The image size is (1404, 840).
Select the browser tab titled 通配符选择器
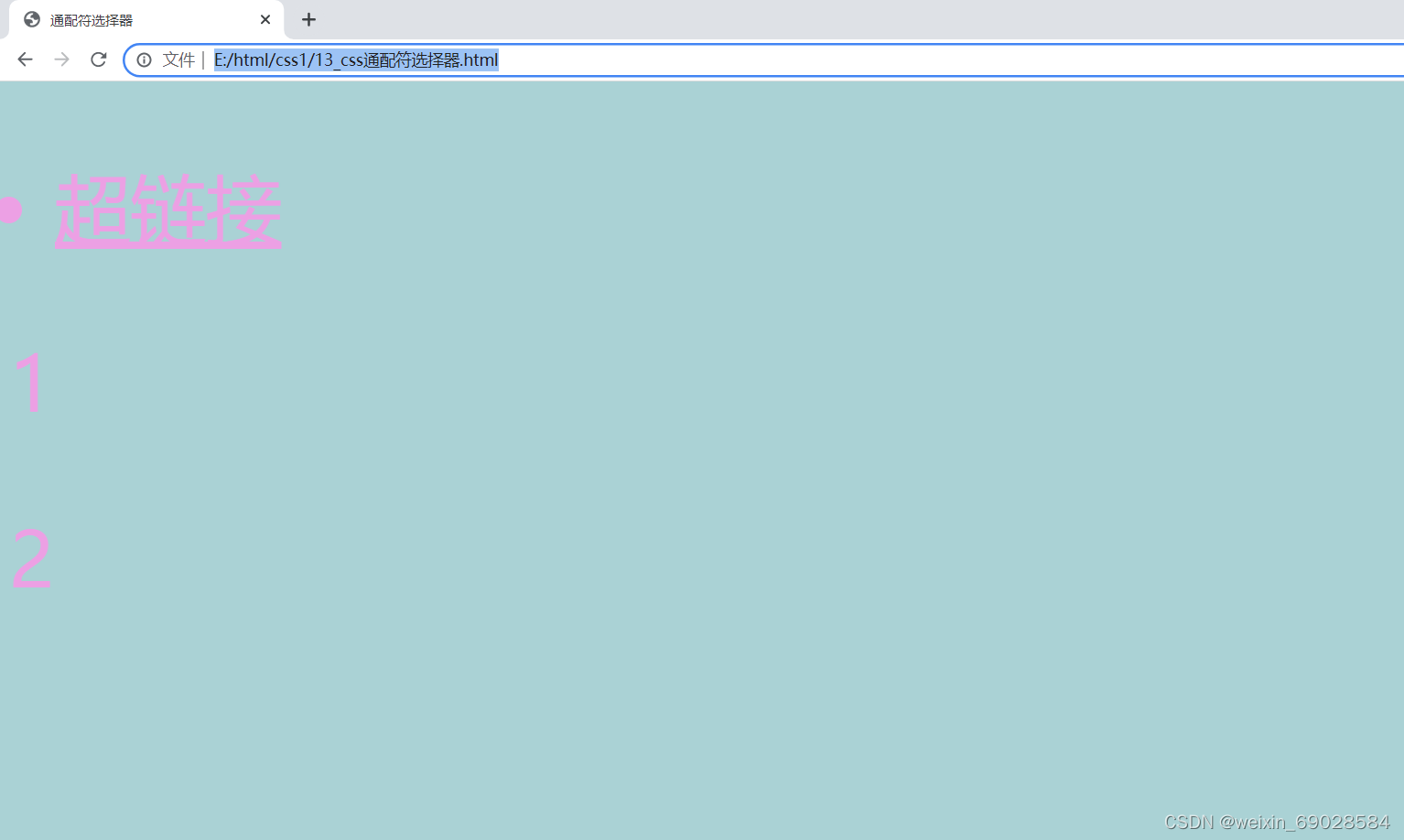tap(128, 19)
